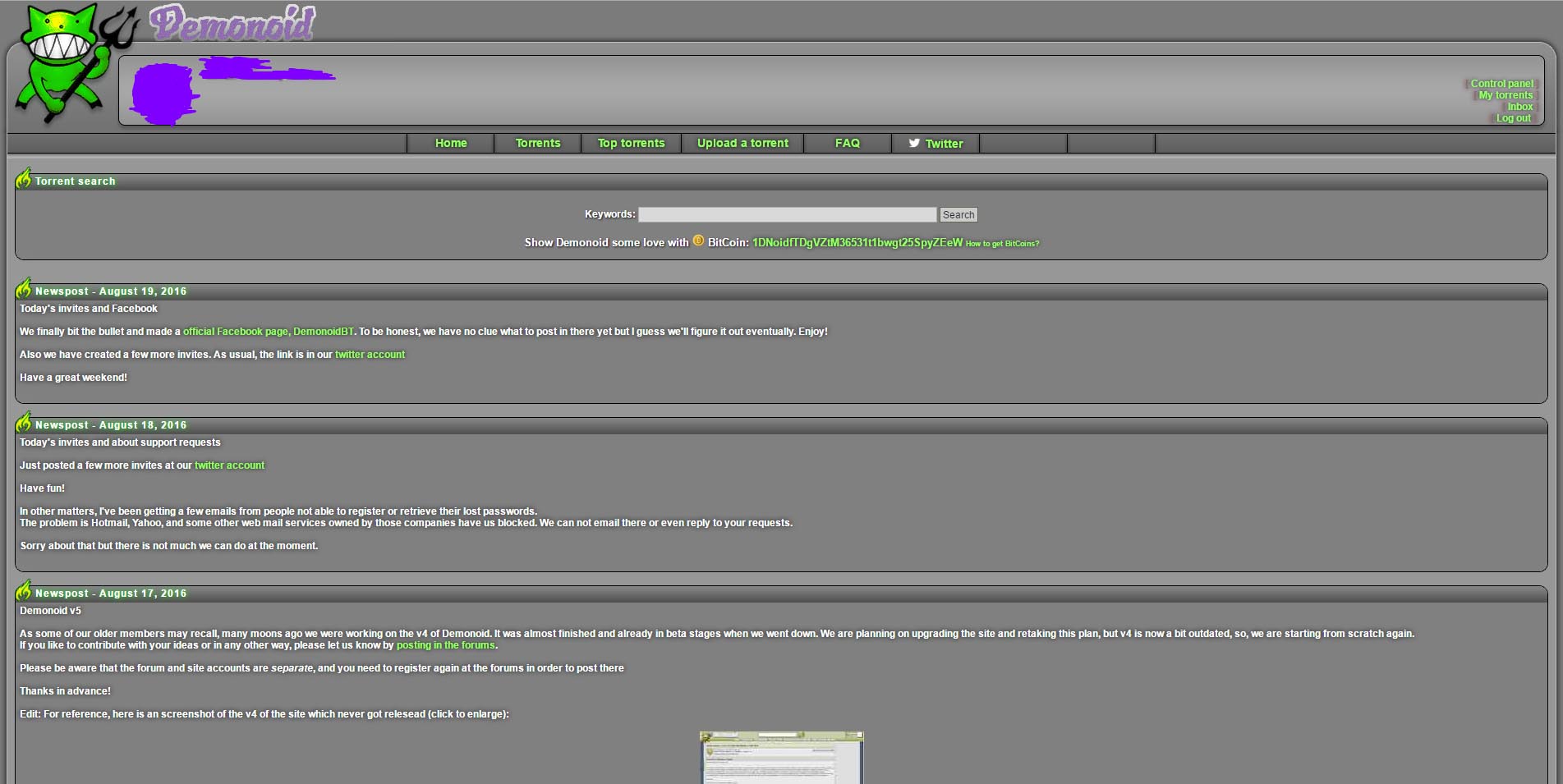
Task: Open the Control panel link
Action: (x=1501, y=84)
